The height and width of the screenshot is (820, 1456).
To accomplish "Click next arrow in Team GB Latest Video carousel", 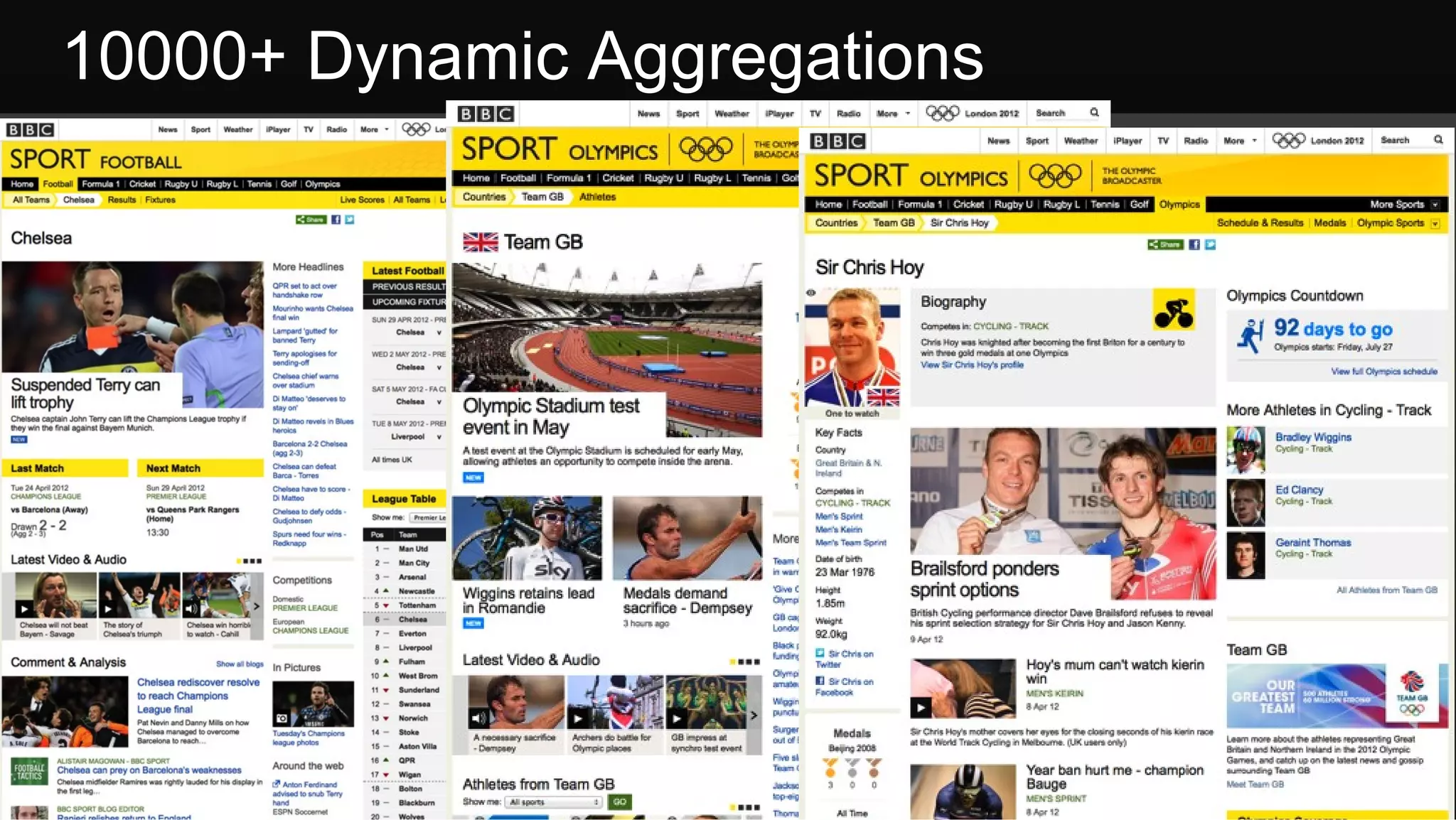I will click(x=754, y=716).
